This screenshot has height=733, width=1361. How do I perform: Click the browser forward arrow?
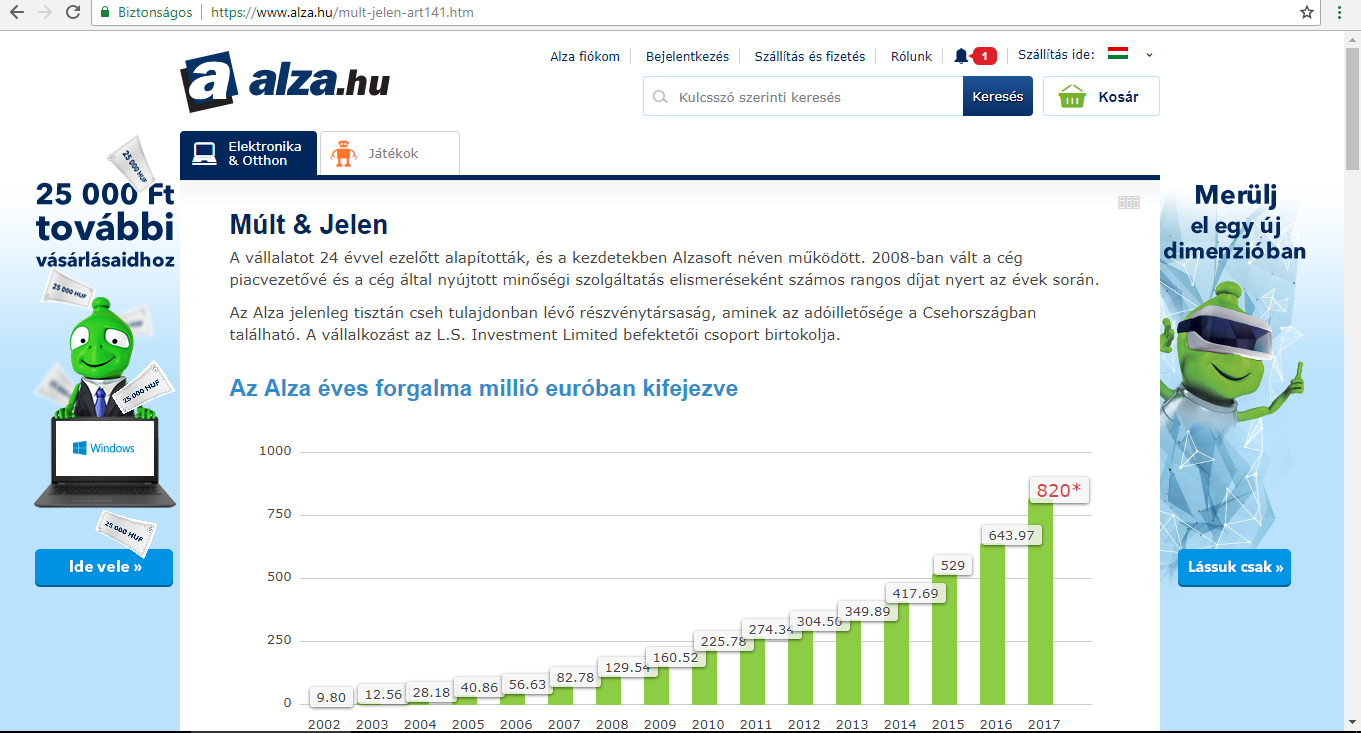click(x=44, y=13)
